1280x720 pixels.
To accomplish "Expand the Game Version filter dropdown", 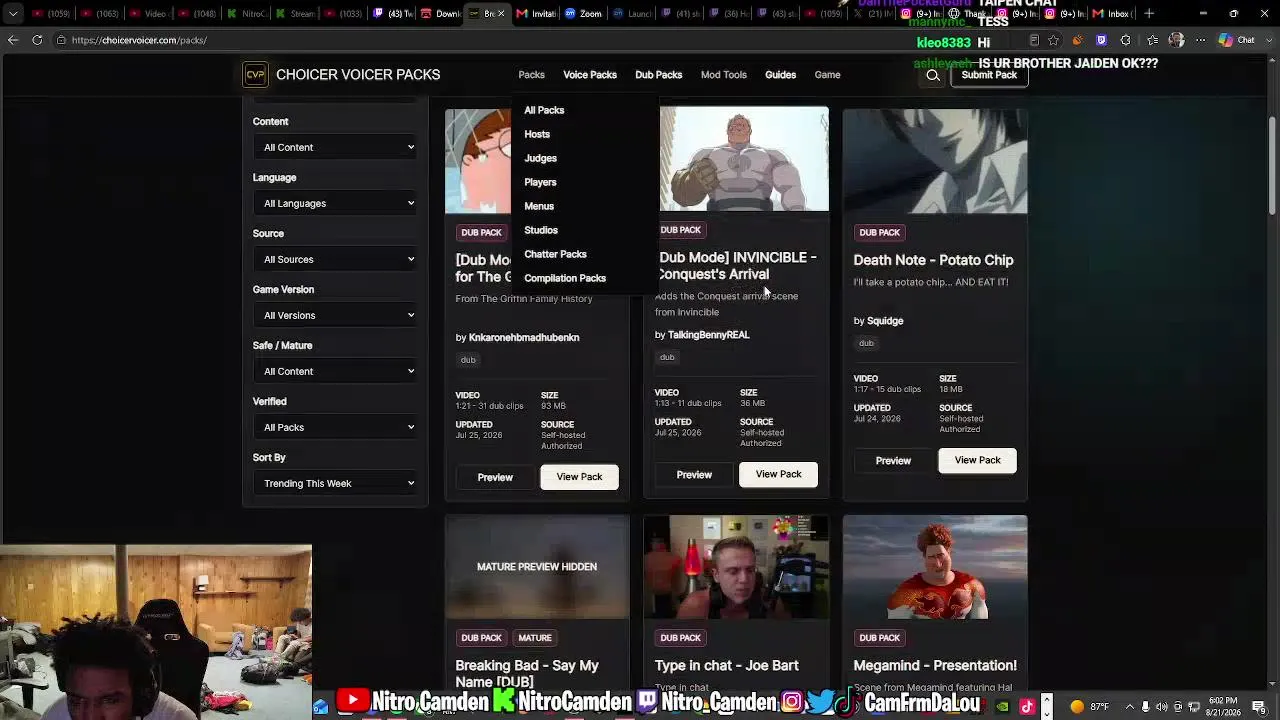I will (337, 315).
